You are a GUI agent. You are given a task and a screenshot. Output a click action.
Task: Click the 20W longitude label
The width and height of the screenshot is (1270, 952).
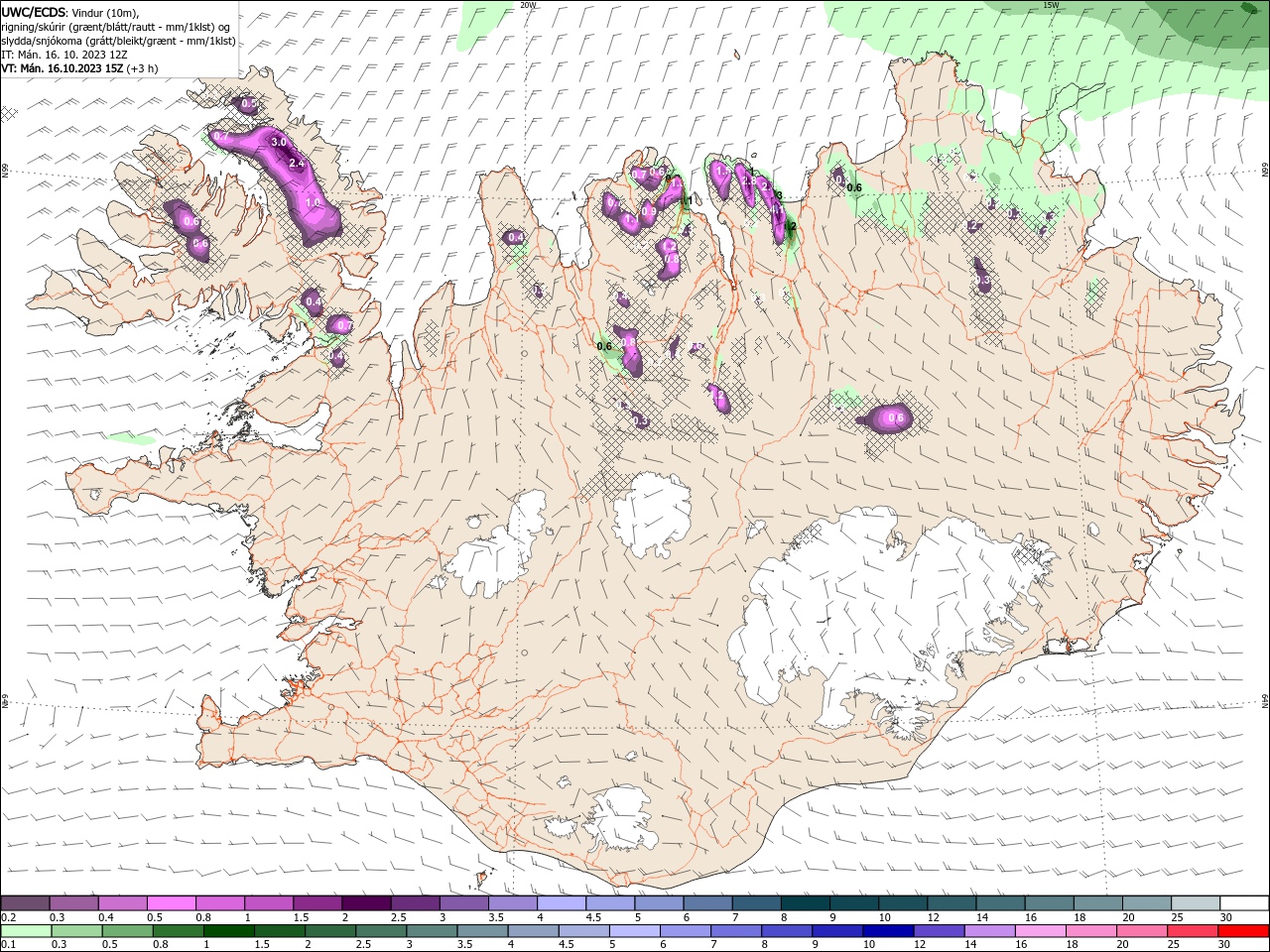528,5
